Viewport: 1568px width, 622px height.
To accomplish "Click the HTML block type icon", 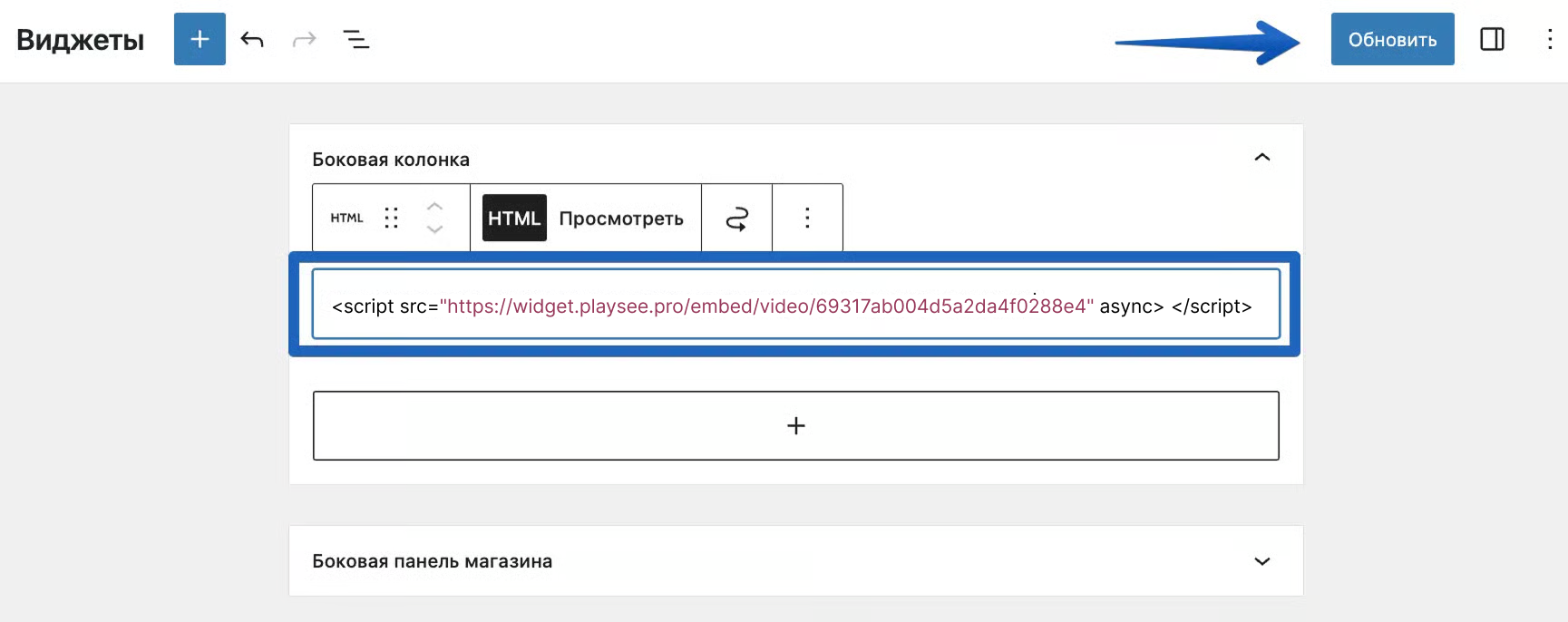I will point(346,218).
